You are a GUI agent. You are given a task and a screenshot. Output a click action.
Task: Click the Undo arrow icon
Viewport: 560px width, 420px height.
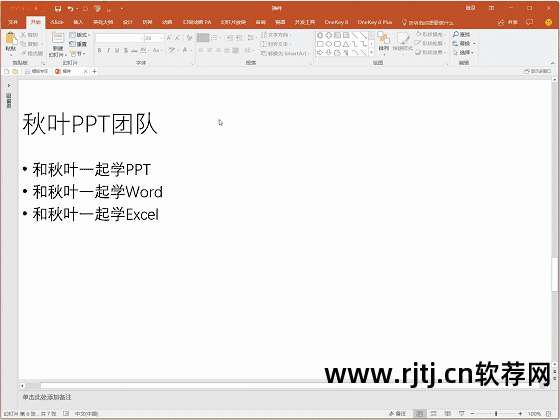click(70, 8)
